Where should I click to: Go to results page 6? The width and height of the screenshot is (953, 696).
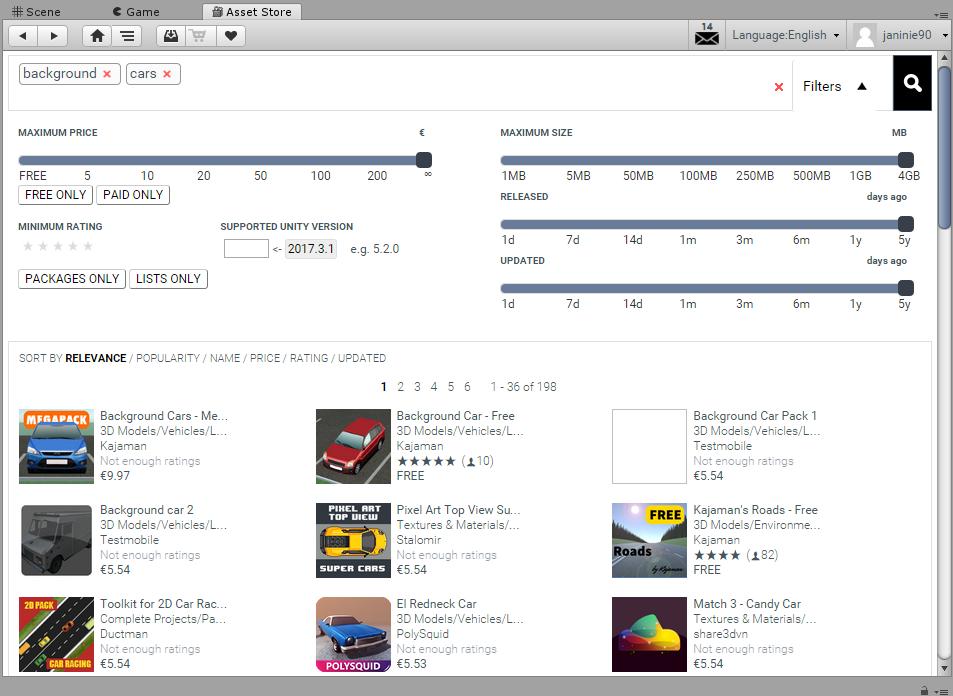coord(467,387)
